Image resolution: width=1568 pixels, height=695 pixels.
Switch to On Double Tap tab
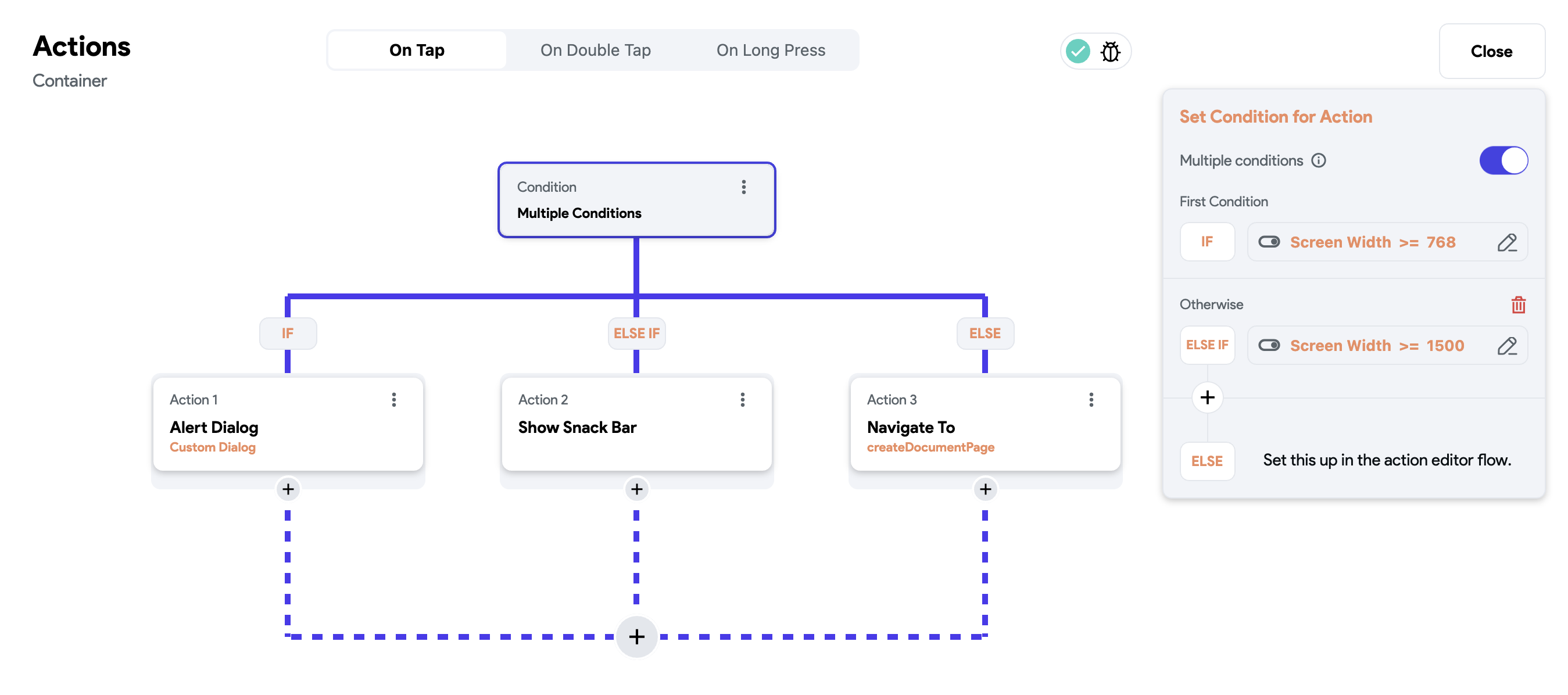point(595,51)
